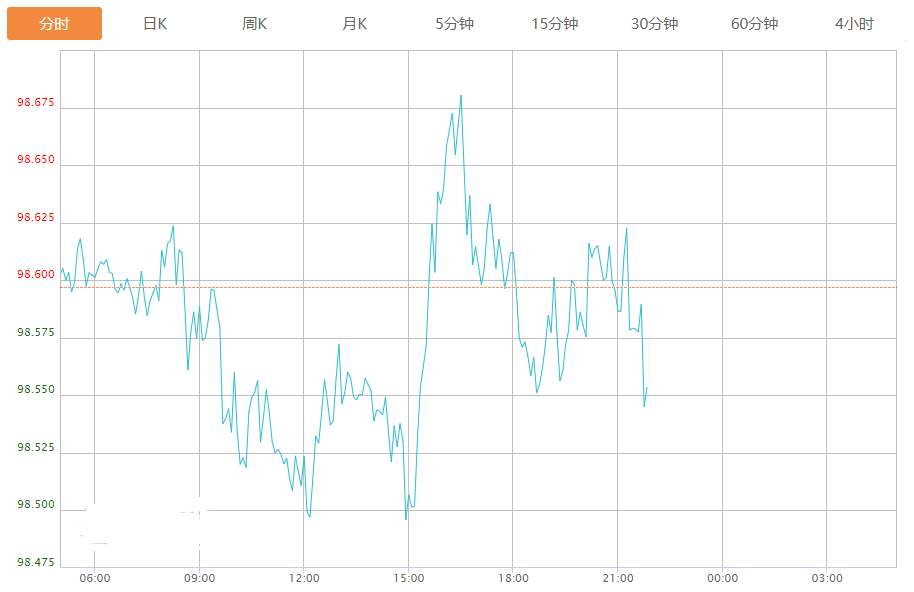Viewport: 914px width, 592px height.
Task: Switch to the 5分钟 interval tab
Action: click(454, 24)
